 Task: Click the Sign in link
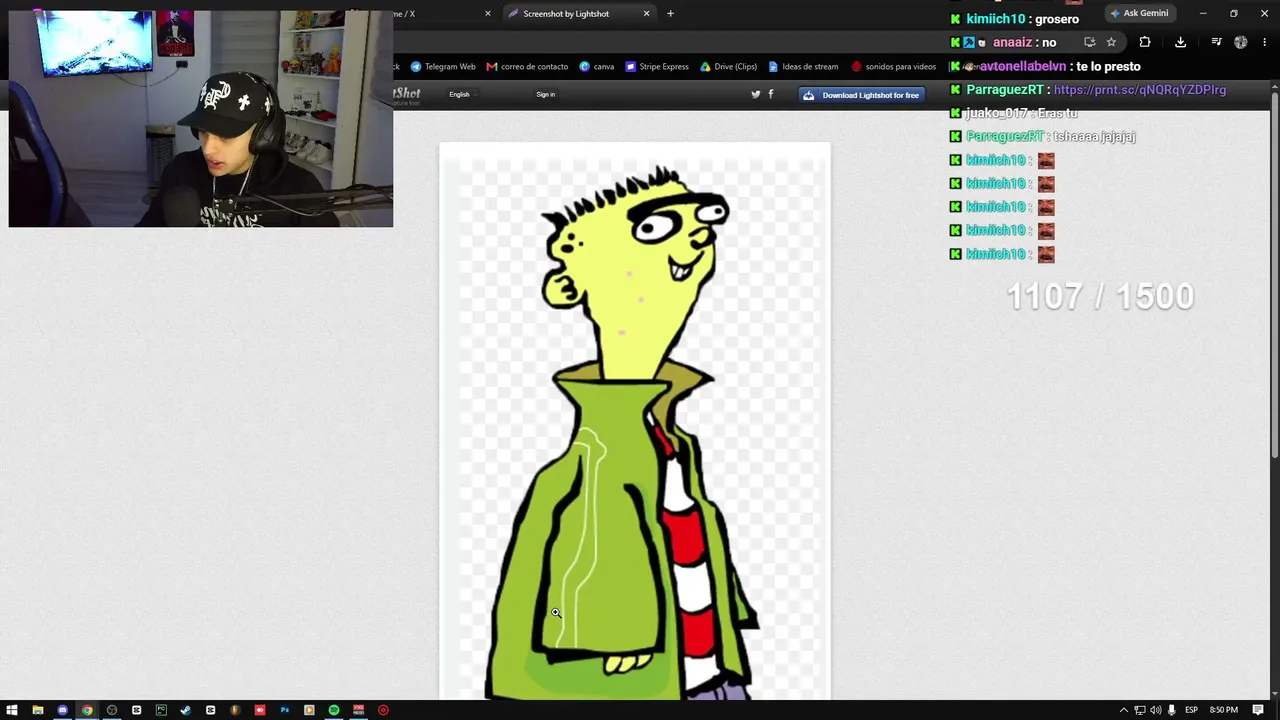(x=545, y=94)
